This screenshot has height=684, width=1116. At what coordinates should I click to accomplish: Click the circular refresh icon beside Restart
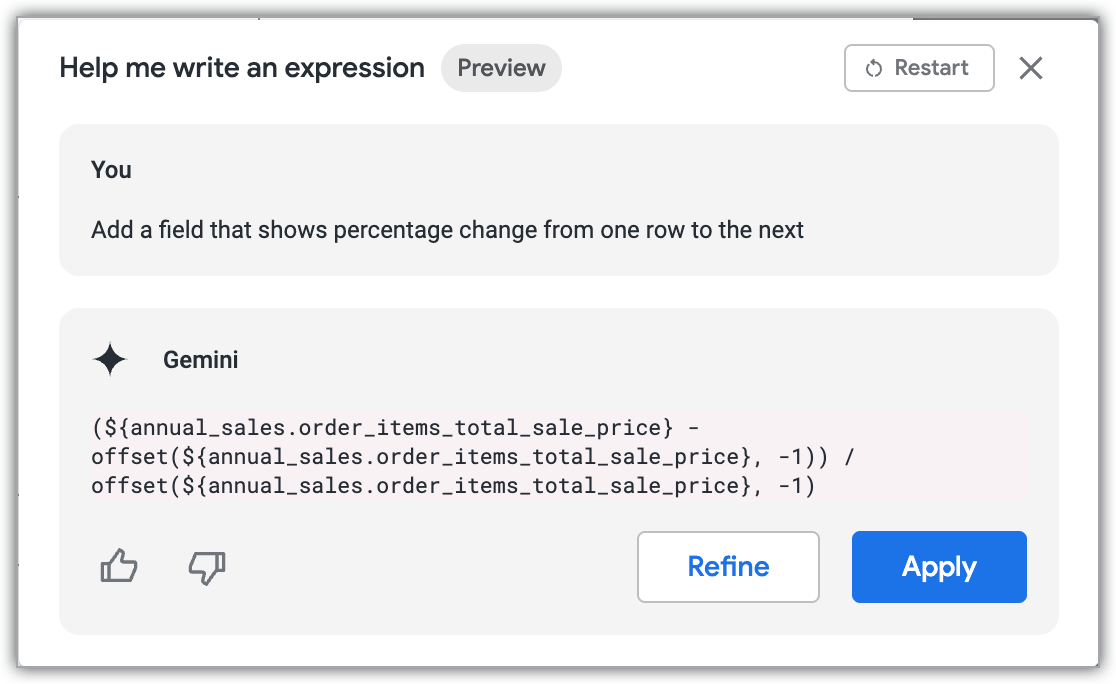[875, 68]
